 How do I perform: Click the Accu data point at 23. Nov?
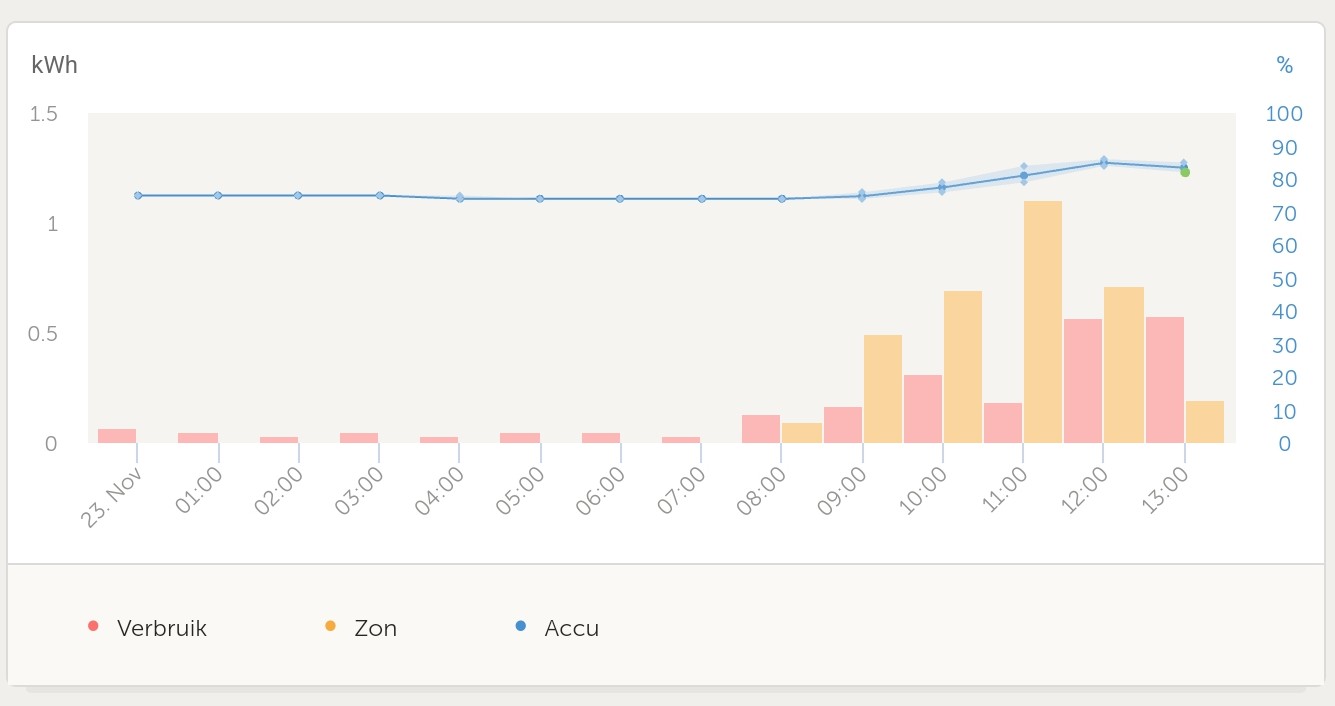(x=138, y=196)
